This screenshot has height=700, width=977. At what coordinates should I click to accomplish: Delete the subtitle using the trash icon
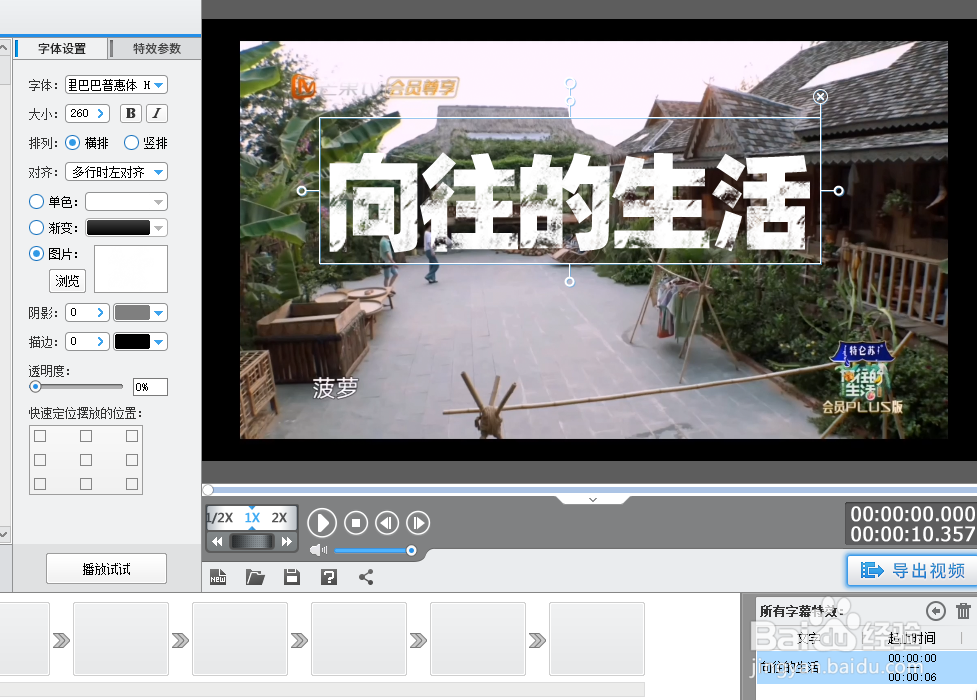(x=963, y=611)
